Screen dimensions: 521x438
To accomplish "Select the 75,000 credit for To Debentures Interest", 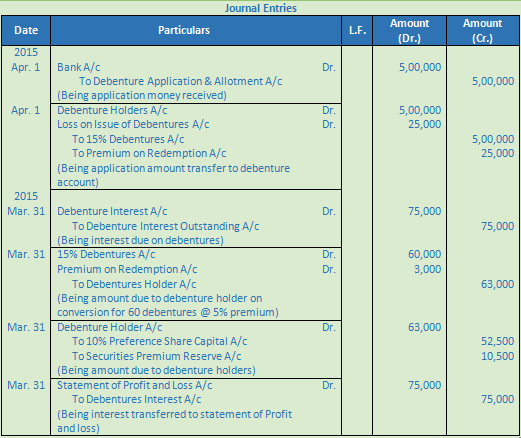I will (497, 399).
